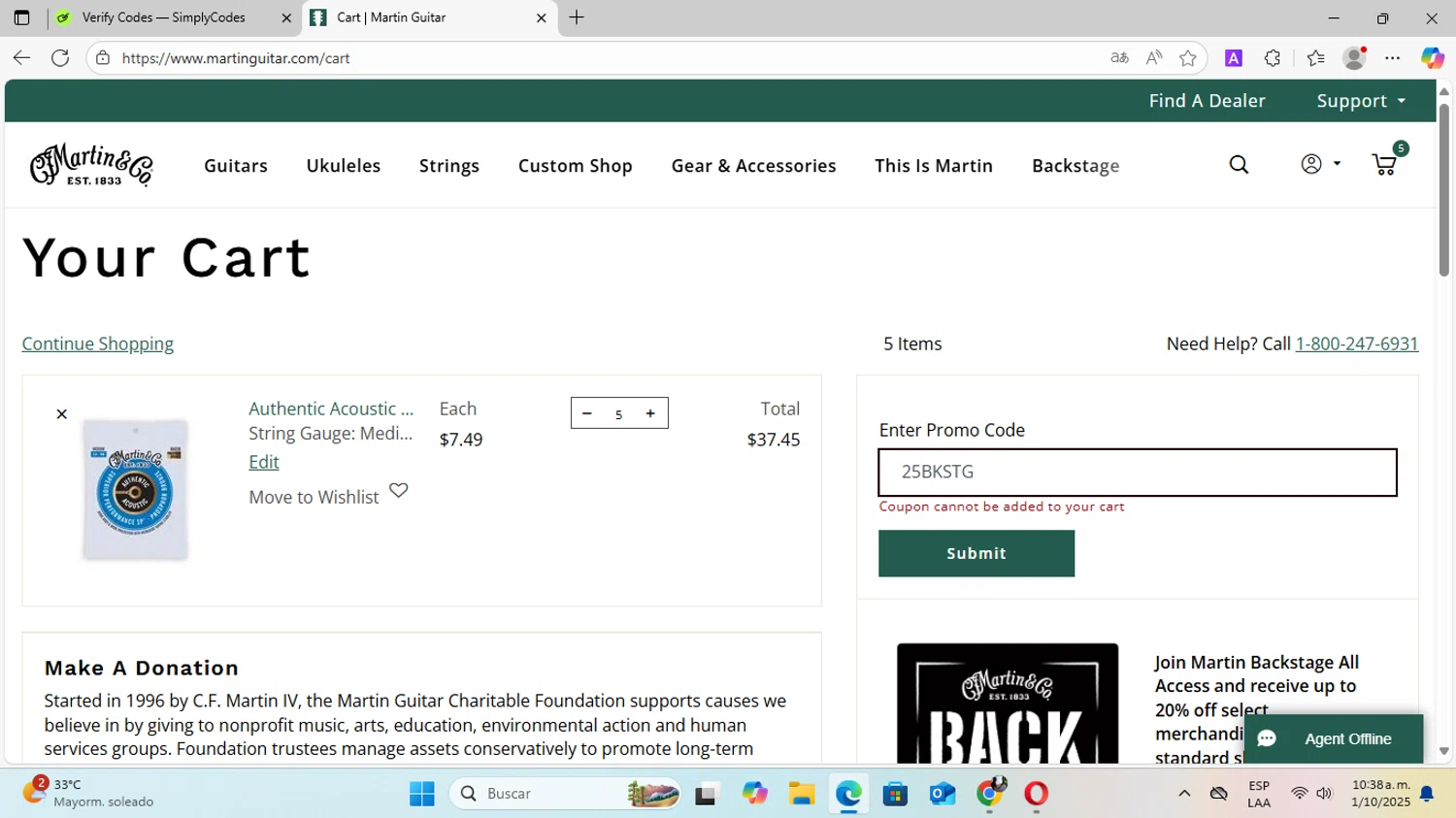Open the browser profile avatar

tap(1354, 58)
